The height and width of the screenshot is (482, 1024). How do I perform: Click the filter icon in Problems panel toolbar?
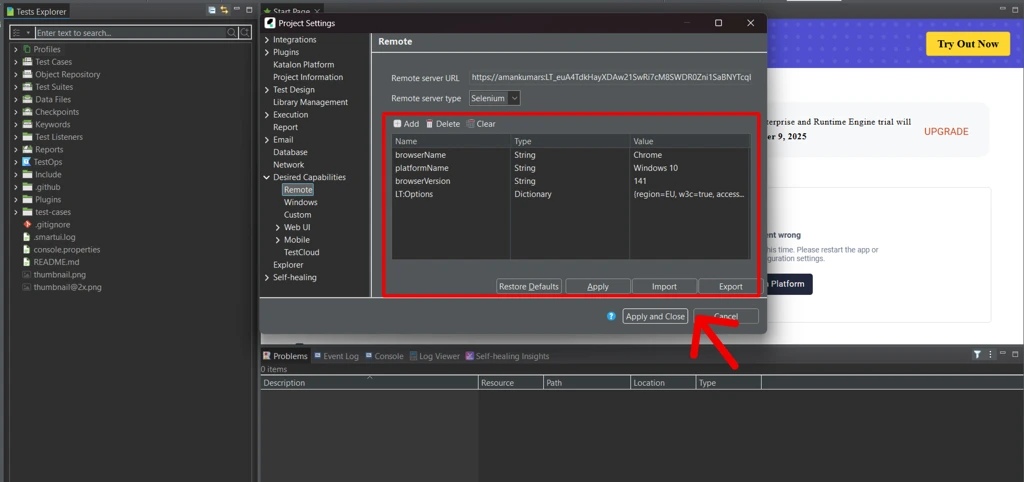[977, 355]
